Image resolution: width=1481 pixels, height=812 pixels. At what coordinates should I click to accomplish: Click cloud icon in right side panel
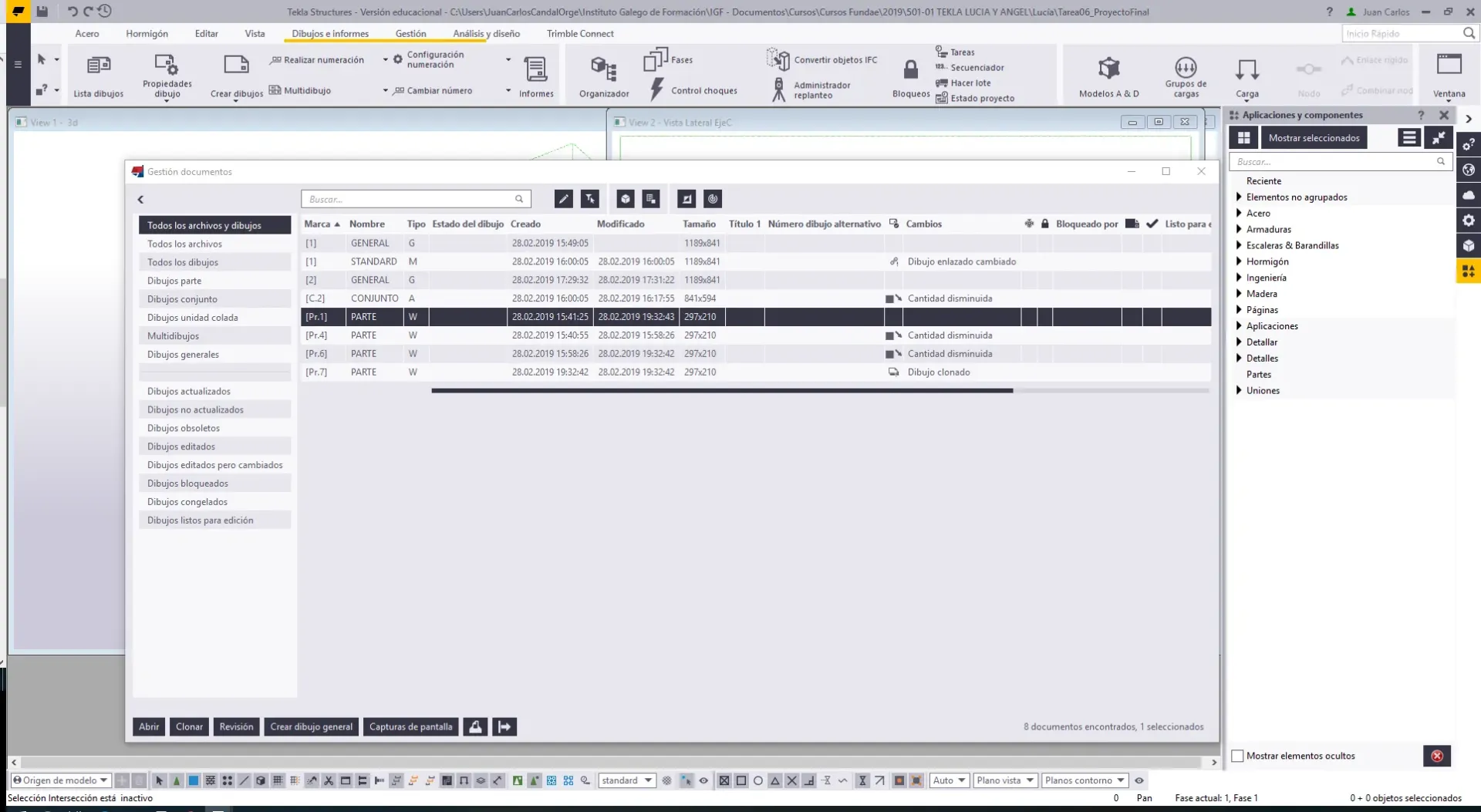click(1469, 195)
